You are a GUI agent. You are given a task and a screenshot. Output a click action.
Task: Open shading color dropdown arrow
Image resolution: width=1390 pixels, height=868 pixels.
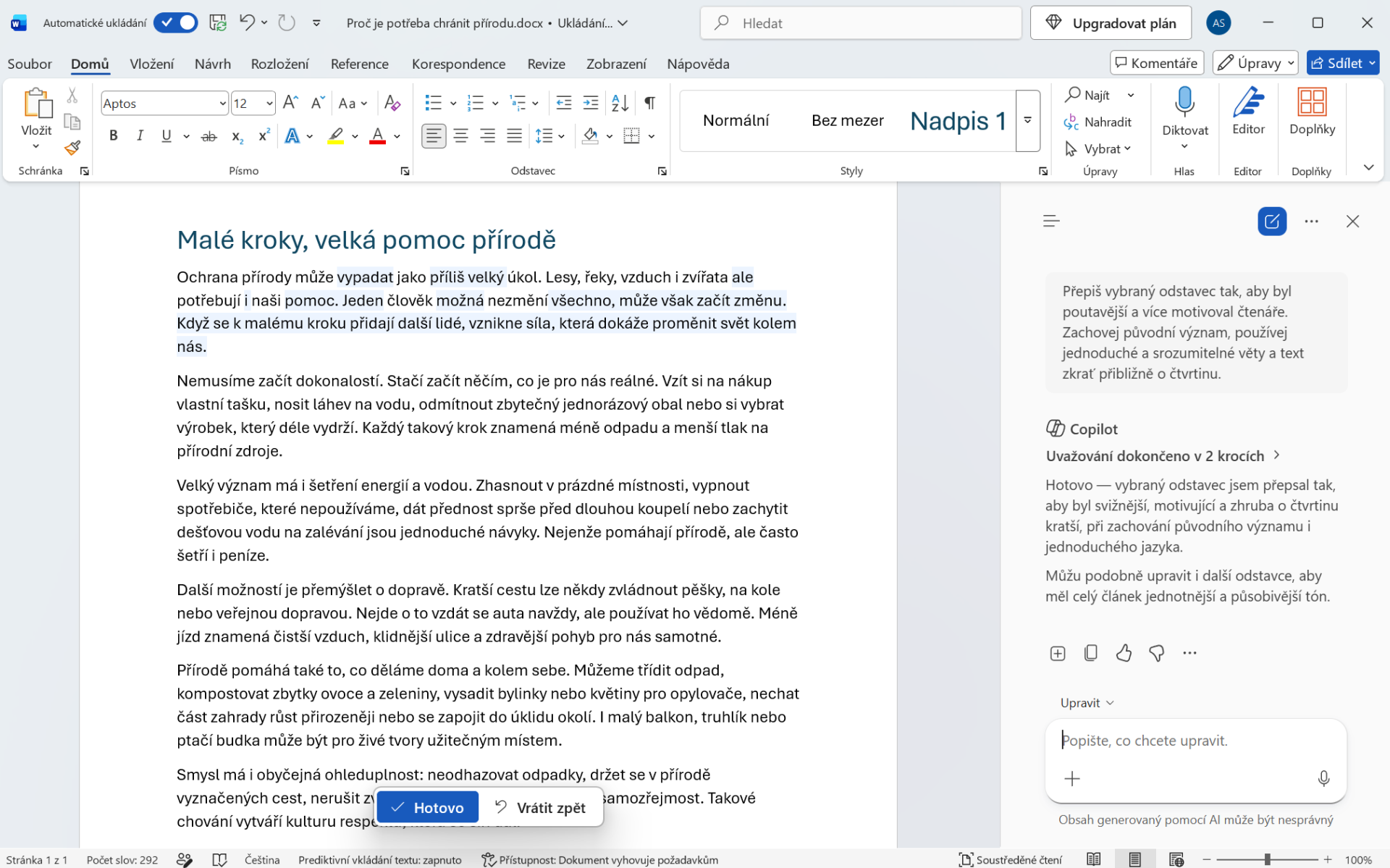pos(610,136)
